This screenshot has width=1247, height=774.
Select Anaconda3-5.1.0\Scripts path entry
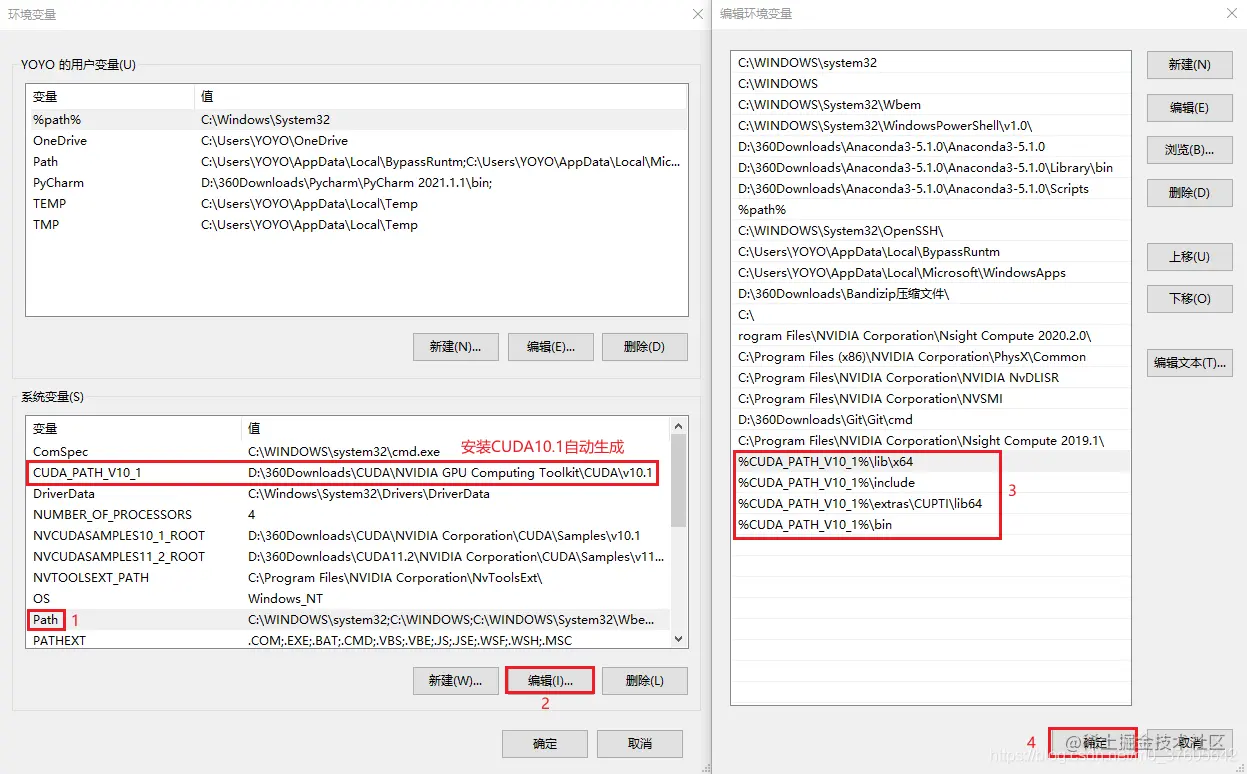931,188
